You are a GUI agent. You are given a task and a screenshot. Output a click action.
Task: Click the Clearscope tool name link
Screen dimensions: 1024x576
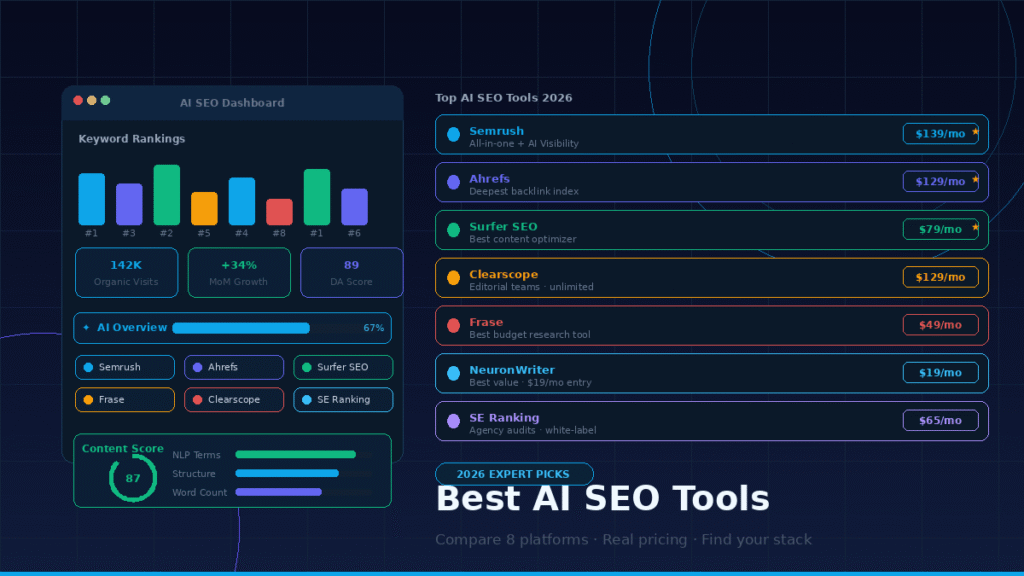504,274
